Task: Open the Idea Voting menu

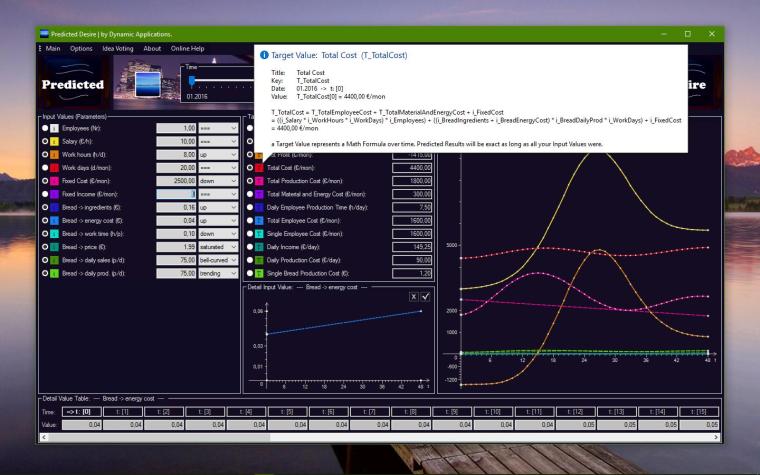Action: [x=117, y=48]
